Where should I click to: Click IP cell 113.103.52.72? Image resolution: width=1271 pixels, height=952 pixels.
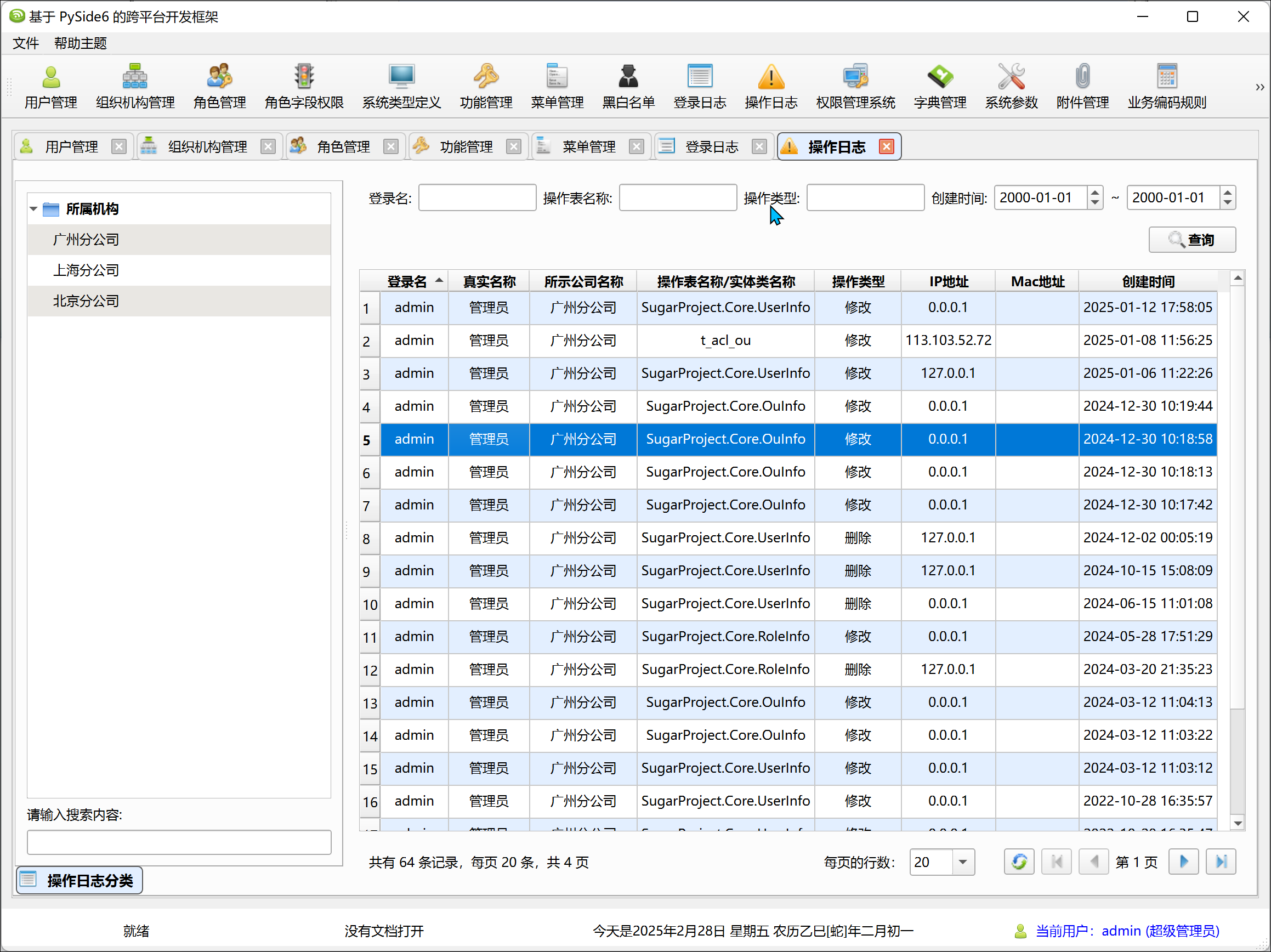tap(948, 340)
